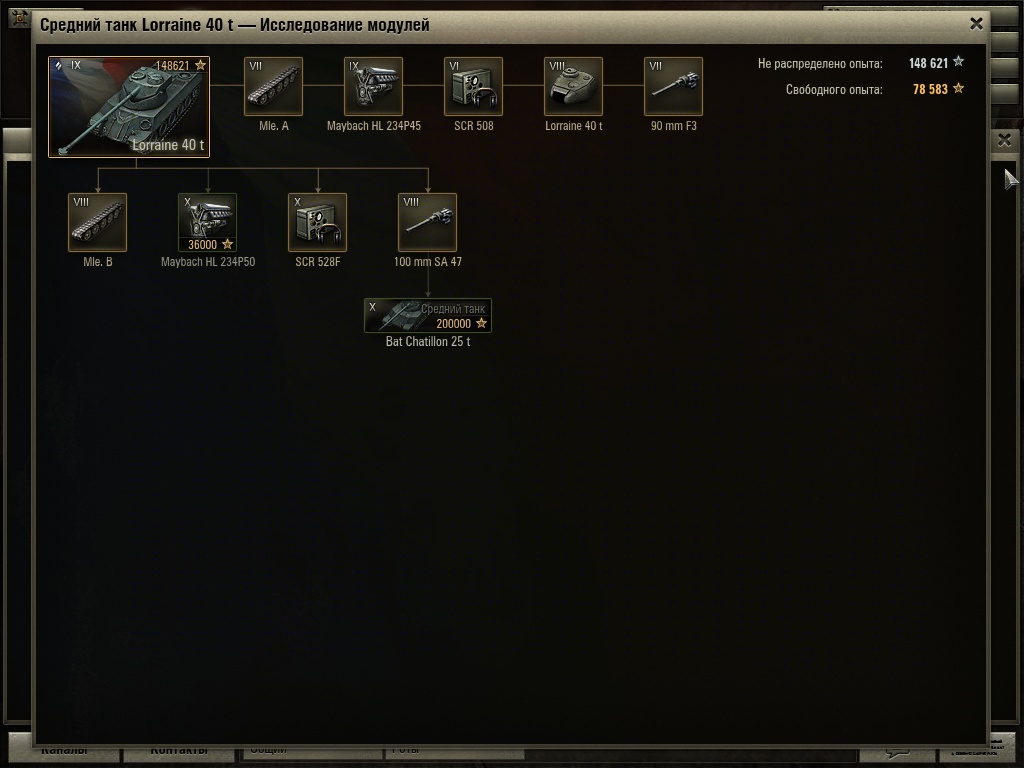Select the Mle. B tracks module icon
1024x768 pixels.
point(97,222)
